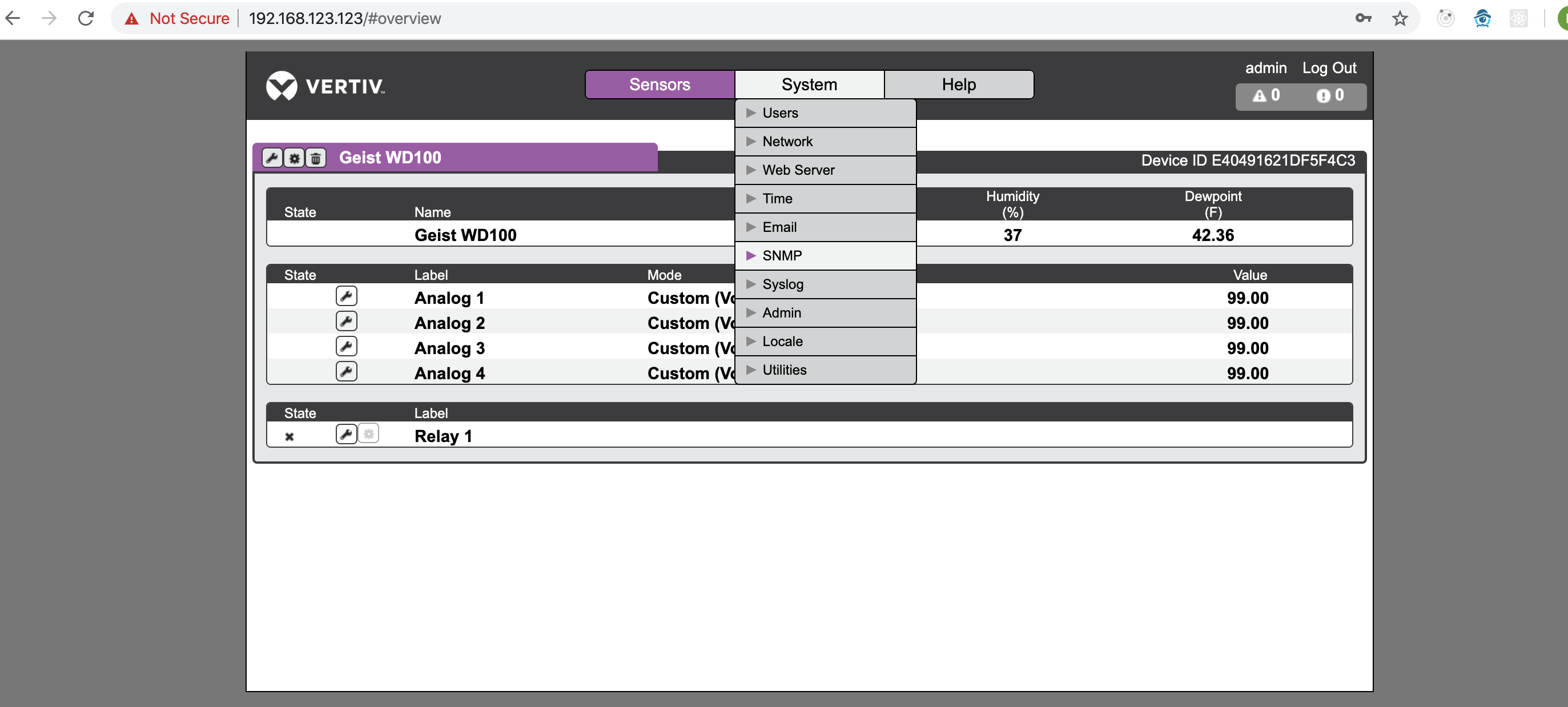
Task: Open the Help tab
Action: click(x=958, y=85)
